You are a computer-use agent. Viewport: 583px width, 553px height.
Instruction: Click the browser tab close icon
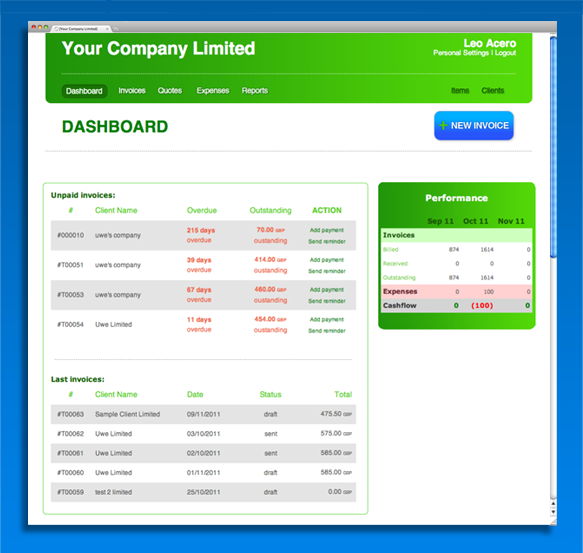(107, 29)
